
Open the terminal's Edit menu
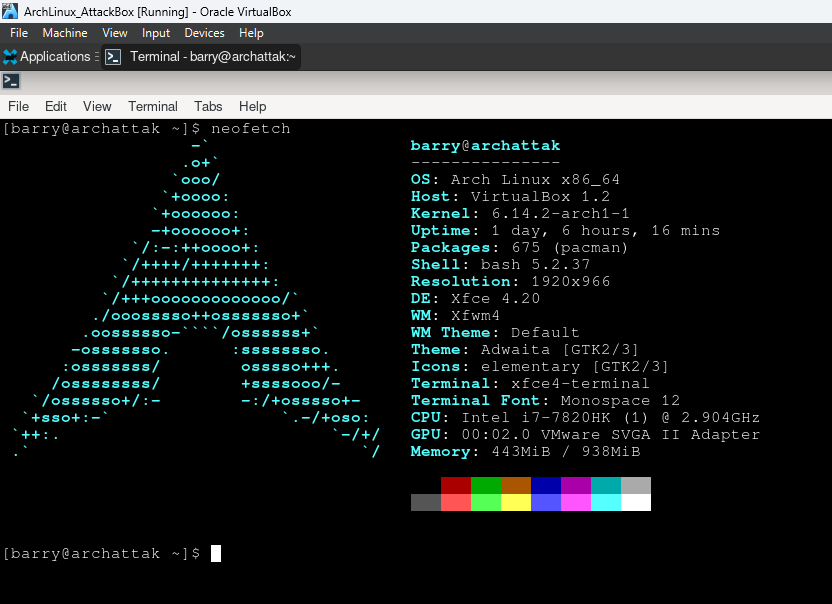(x=56, y=107)
